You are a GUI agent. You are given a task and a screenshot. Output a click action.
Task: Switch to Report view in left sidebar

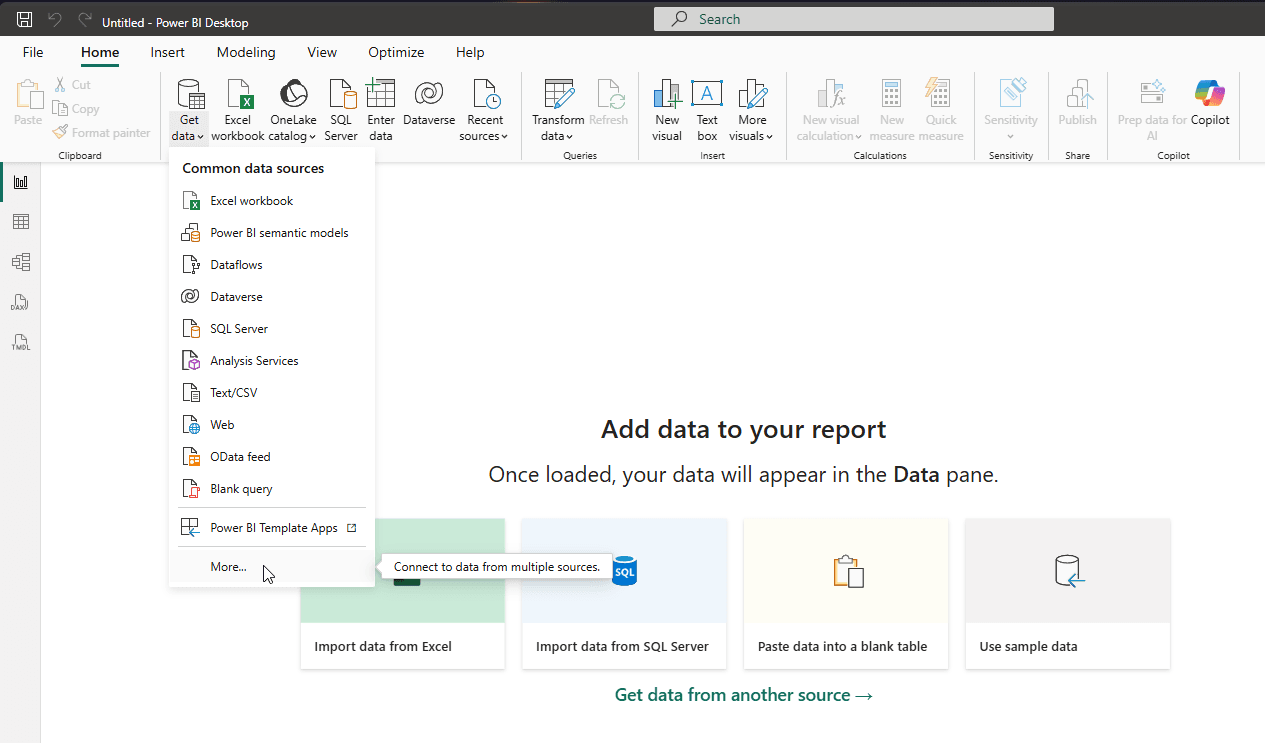(x=20, y=182)
